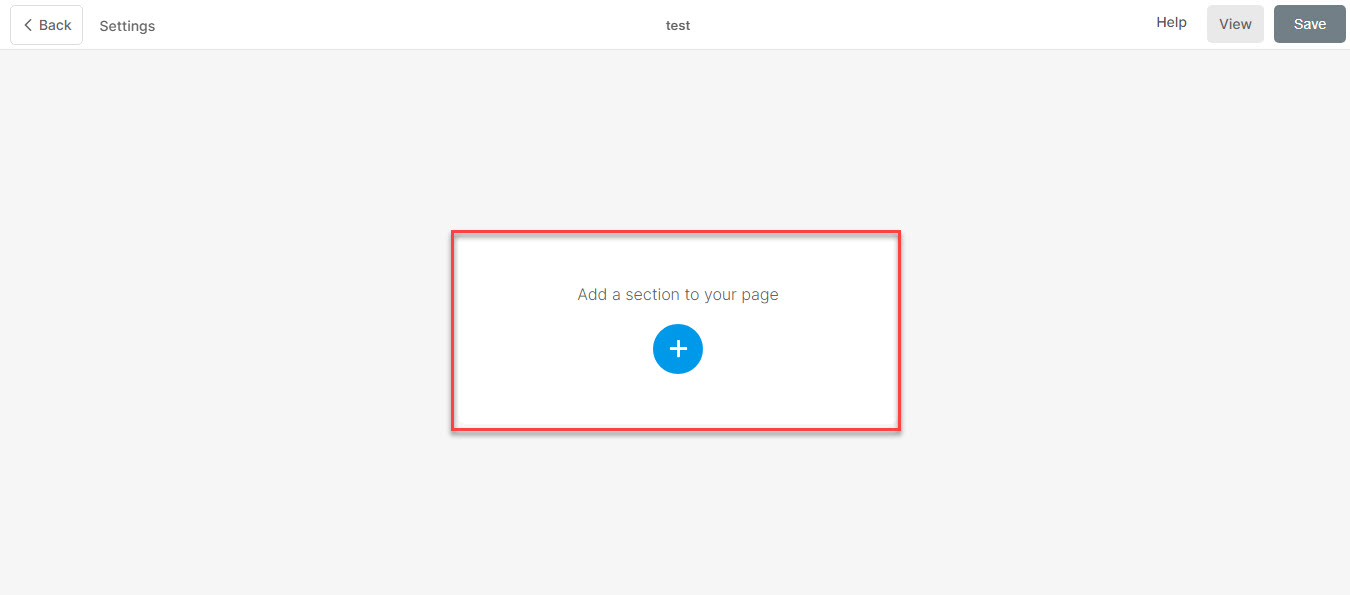
Task: Click the left chevron arrow in Back button
Action: [x=28, y=25]
